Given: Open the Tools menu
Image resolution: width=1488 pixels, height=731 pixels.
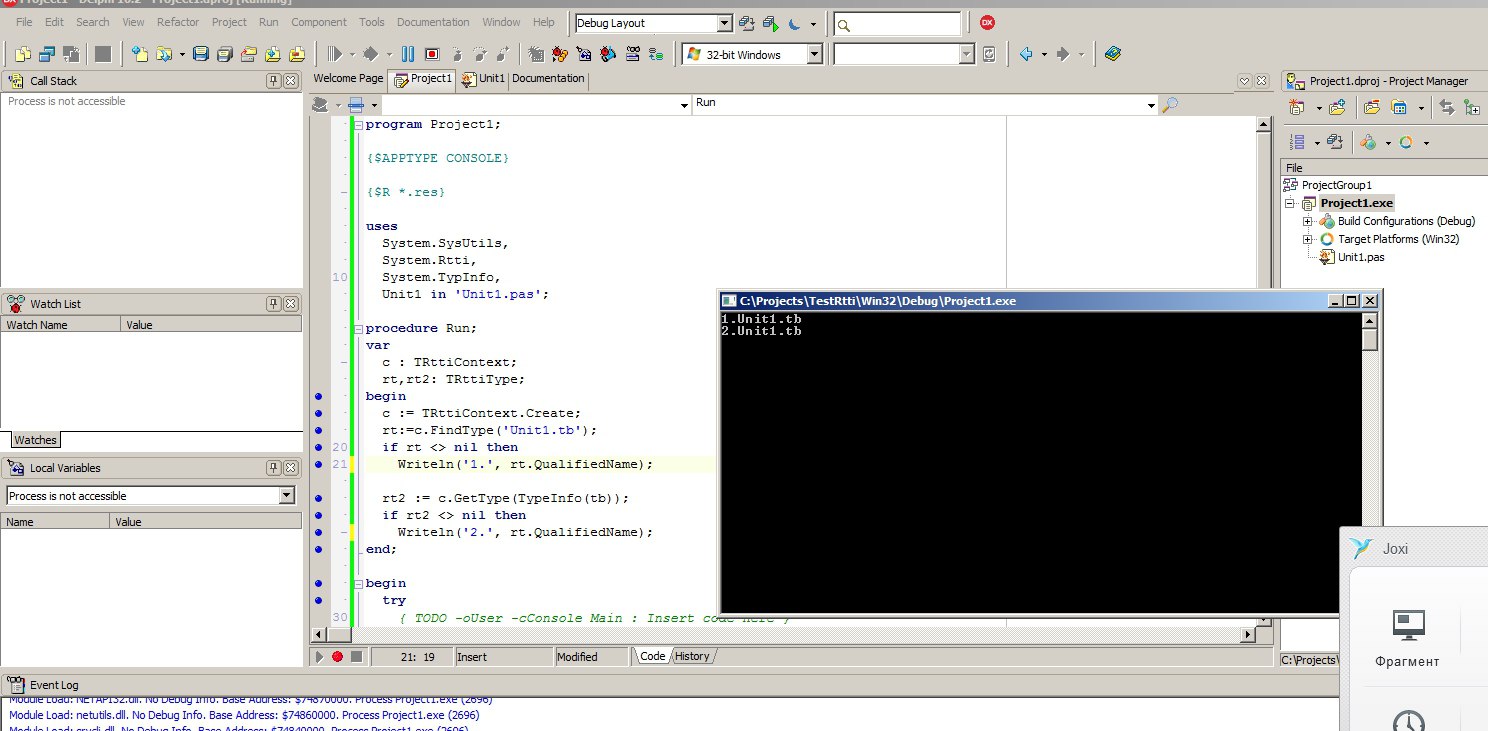Looking at the screenshot, I should click(372, 22).
